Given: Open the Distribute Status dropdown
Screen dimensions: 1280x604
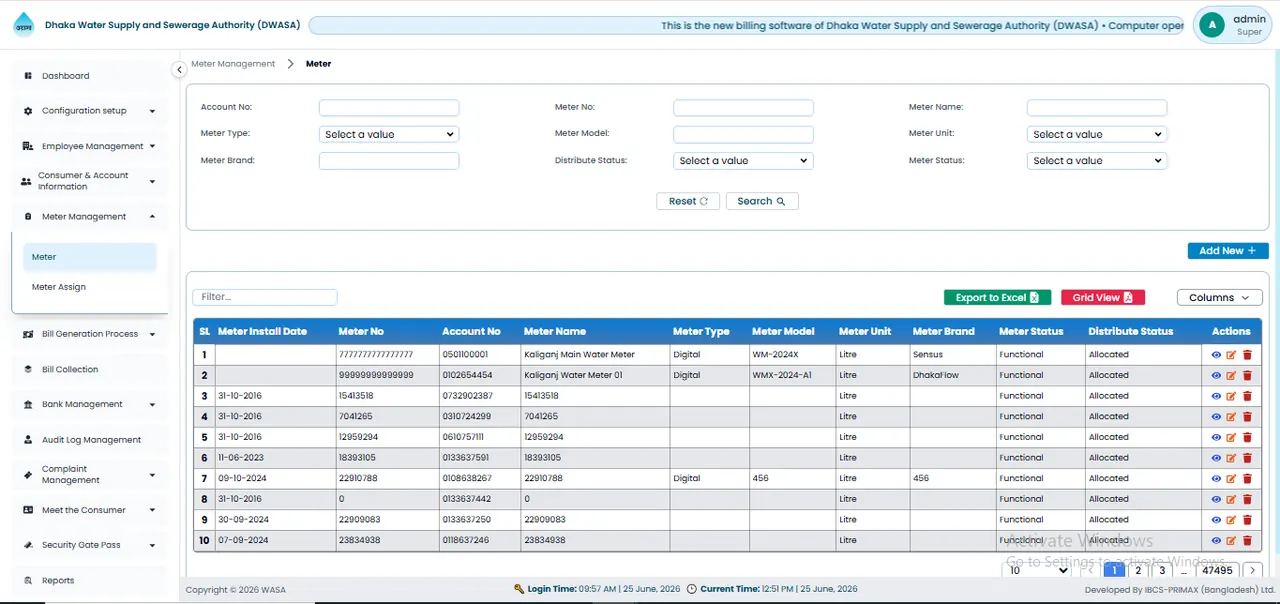Looking at the screenshot, I should [742, 160].
